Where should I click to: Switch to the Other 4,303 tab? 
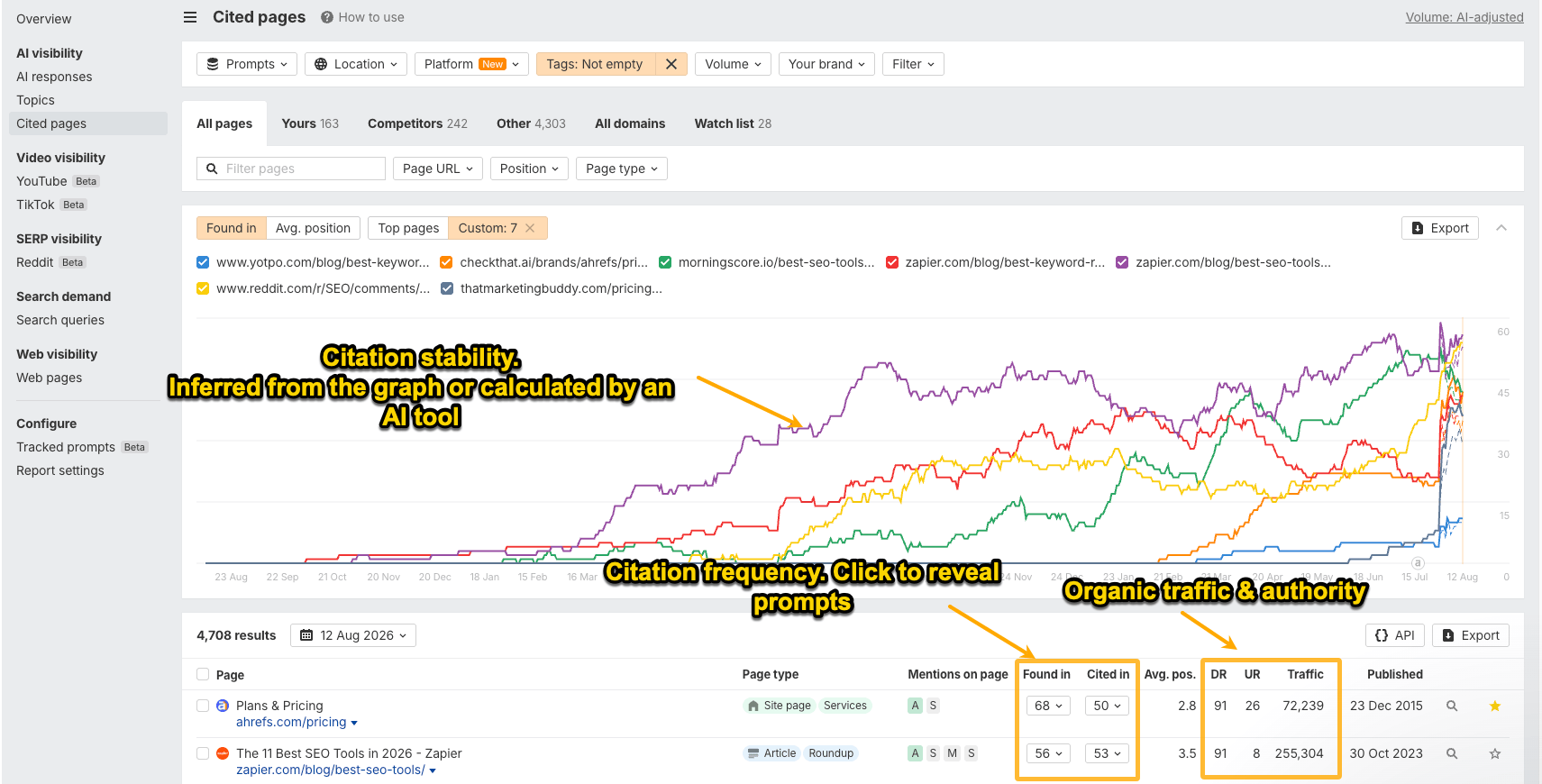point(531,123)
